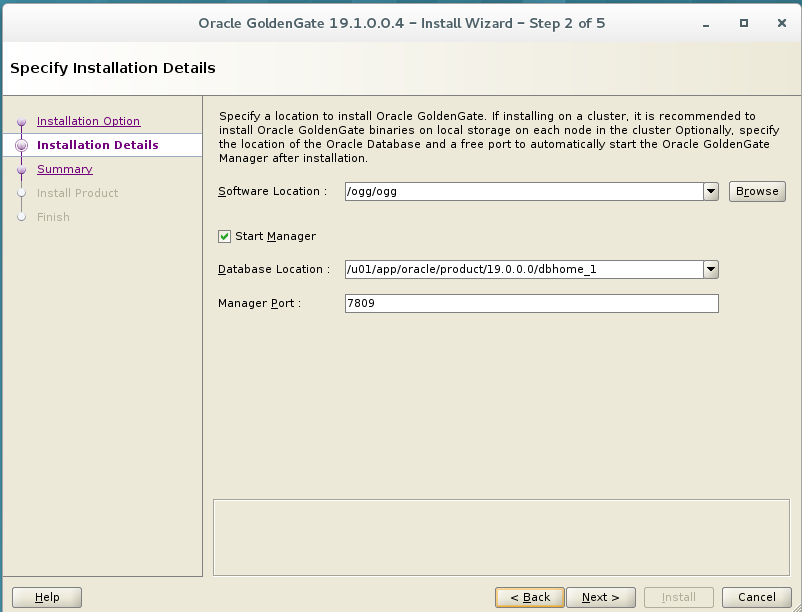Click the Database Location text field

coord(524,269)
